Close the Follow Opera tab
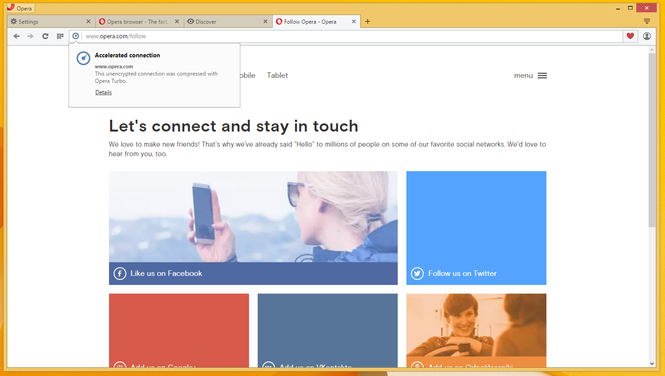The image size is (665, 376). coord(354,22)
